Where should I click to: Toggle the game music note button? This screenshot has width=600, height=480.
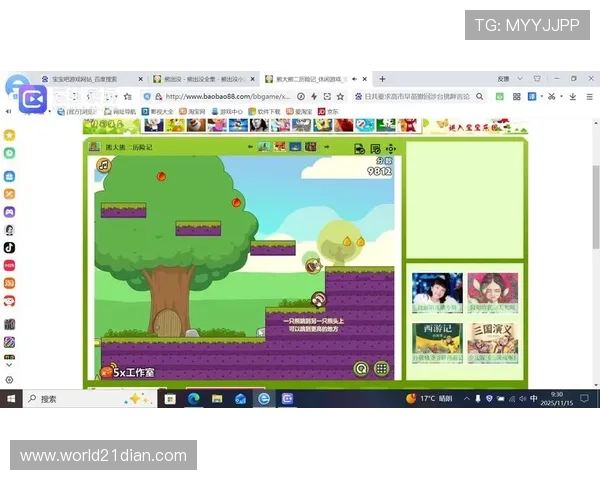point(104,166)
